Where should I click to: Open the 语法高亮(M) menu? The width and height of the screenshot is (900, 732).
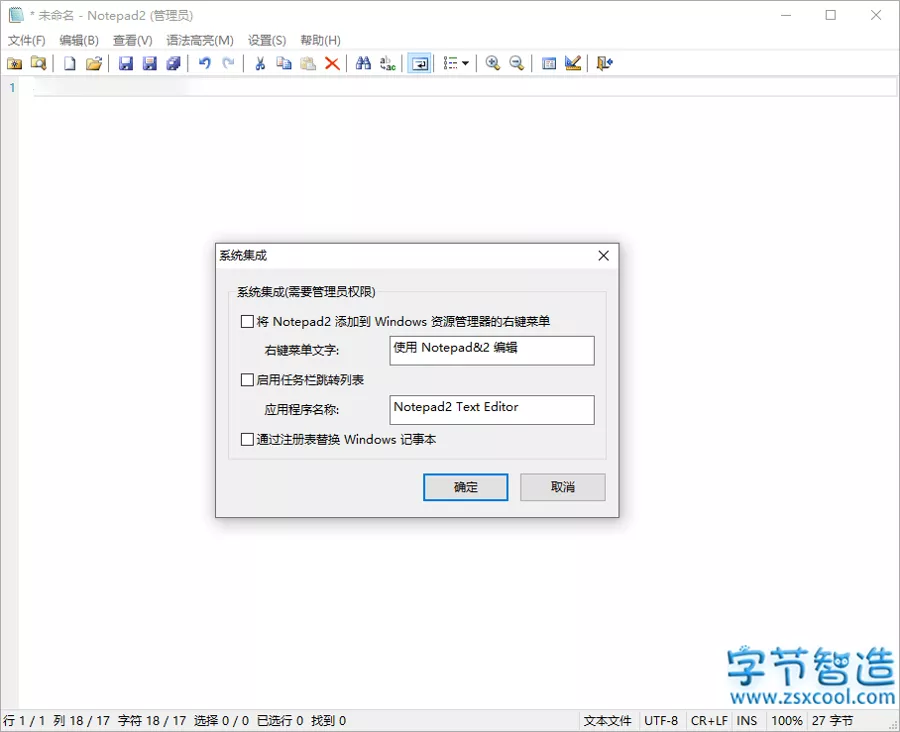point(200,40)
